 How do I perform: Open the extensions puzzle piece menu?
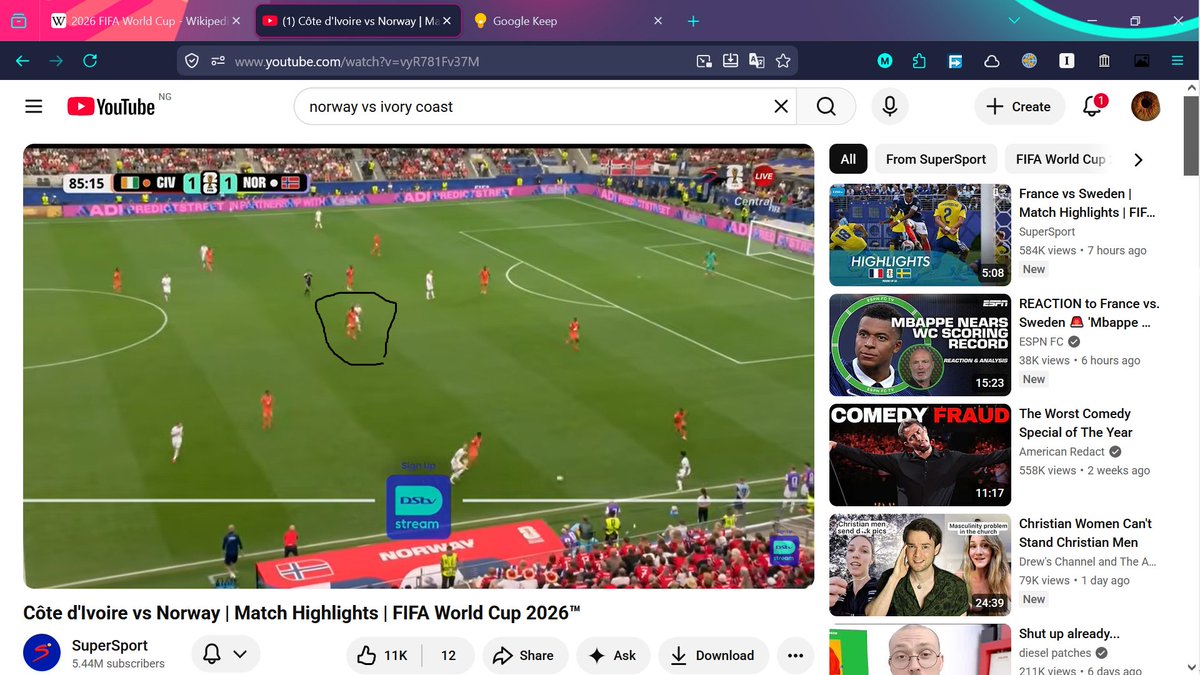point(919,61)
